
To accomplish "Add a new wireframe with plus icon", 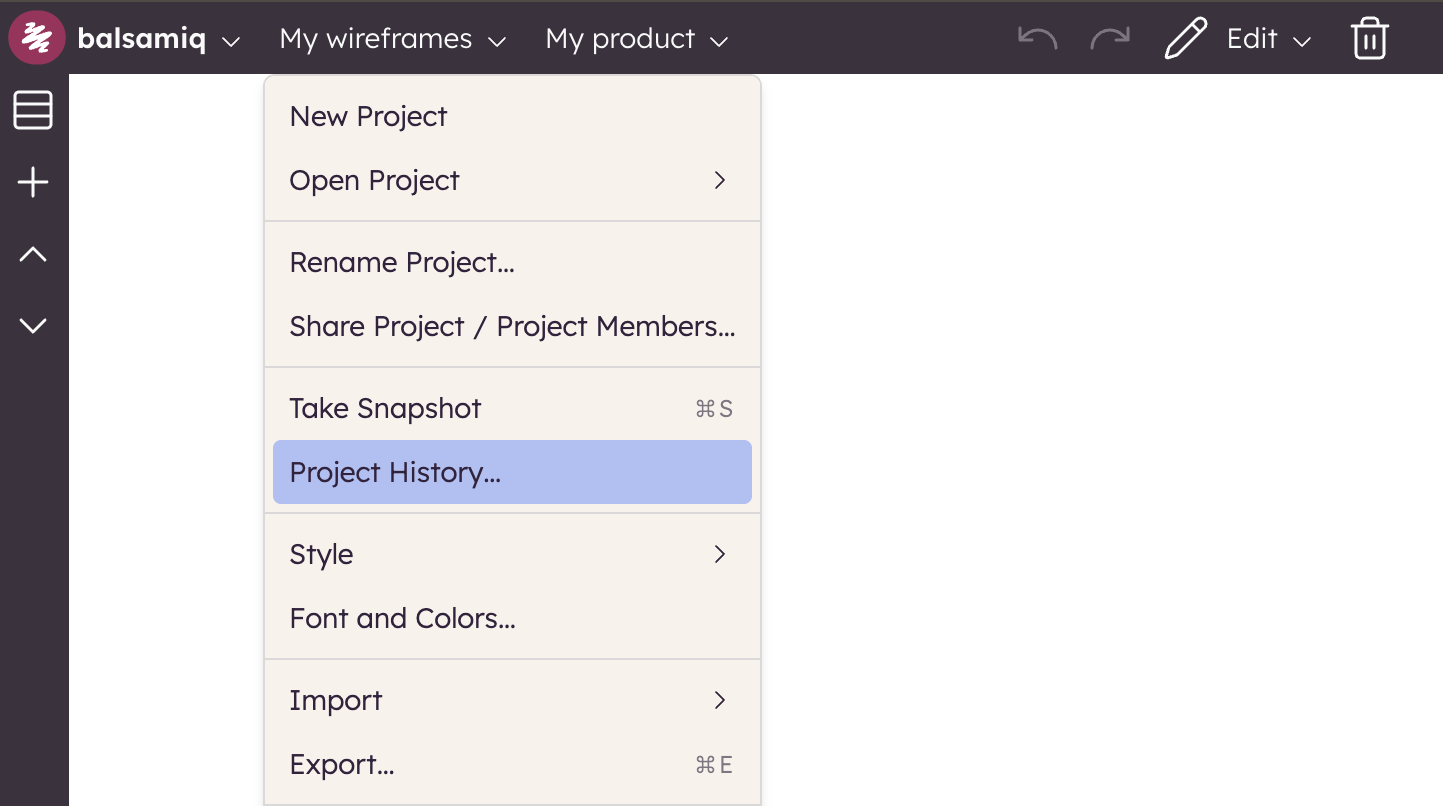I will (x=33, y=183).
